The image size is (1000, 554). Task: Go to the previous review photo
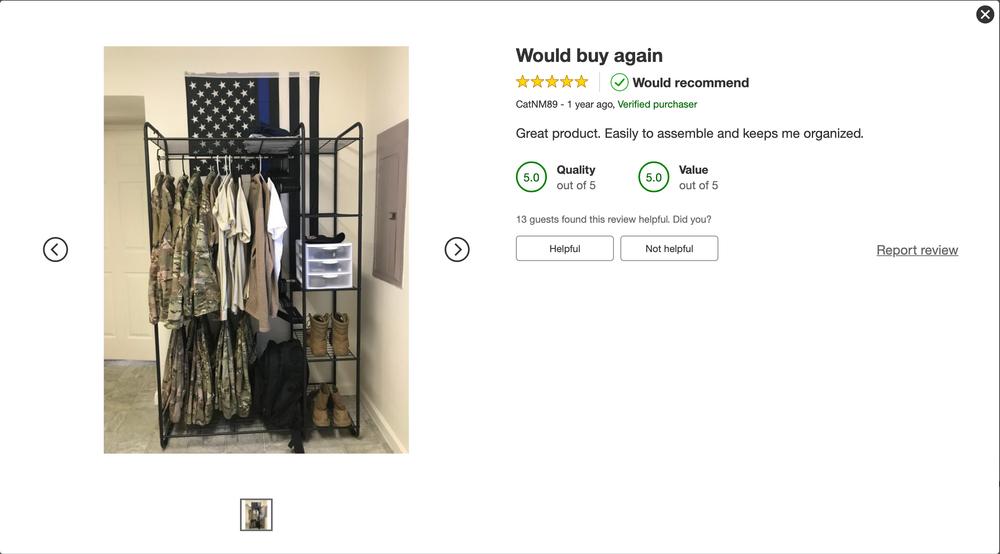(x=55, y=249)
